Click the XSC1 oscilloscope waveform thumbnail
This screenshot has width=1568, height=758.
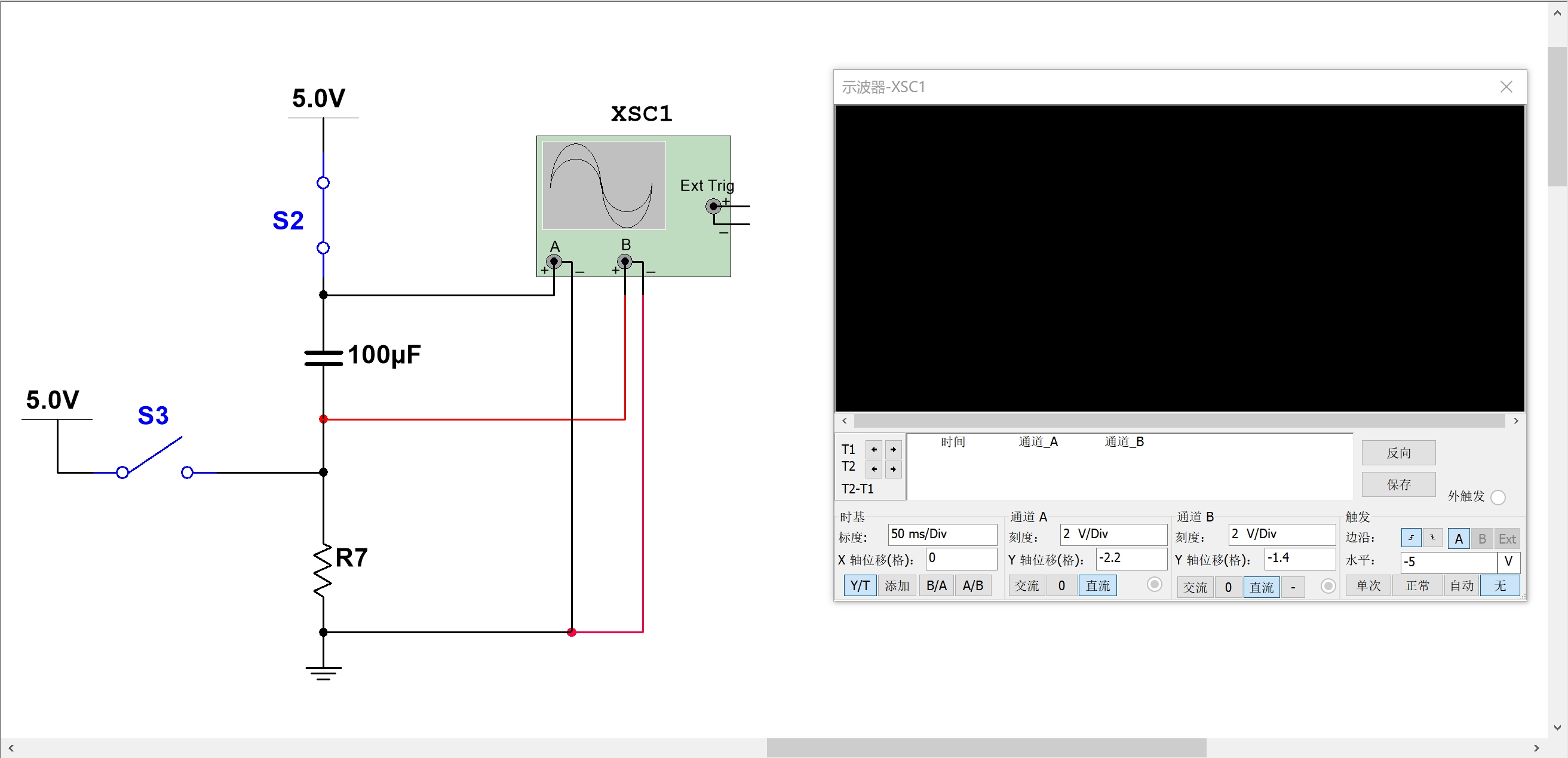[x=603, y=185]
